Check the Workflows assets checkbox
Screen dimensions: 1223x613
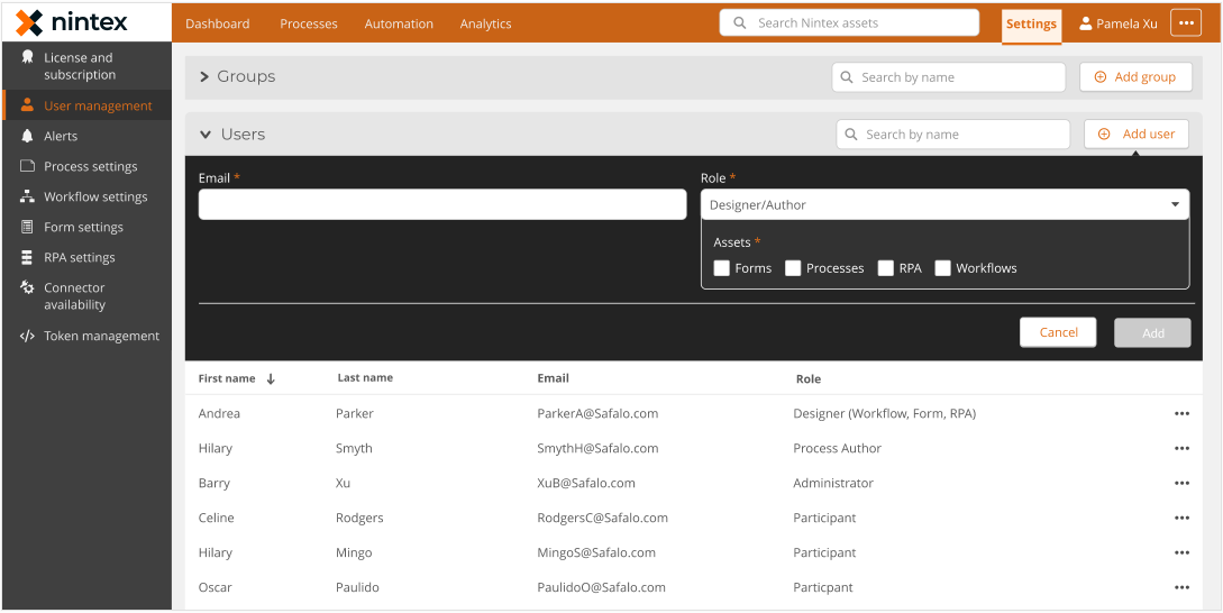[x=943, y=268]
